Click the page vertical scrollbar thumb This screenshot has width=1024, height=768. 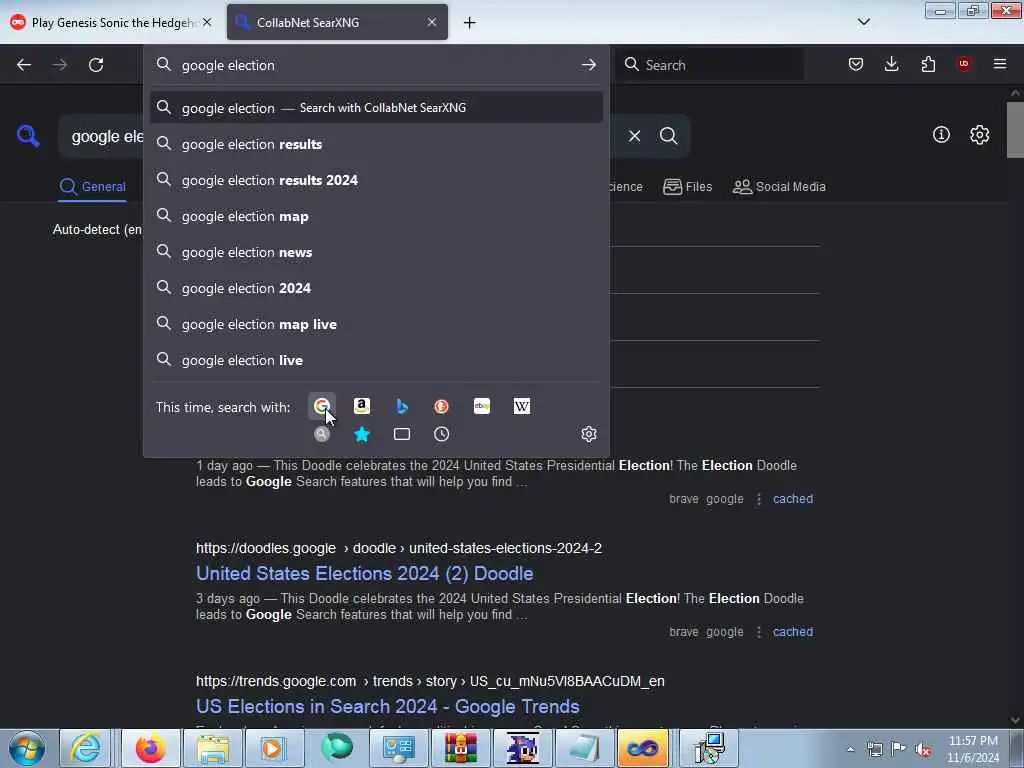click(x=1015, y=129)
